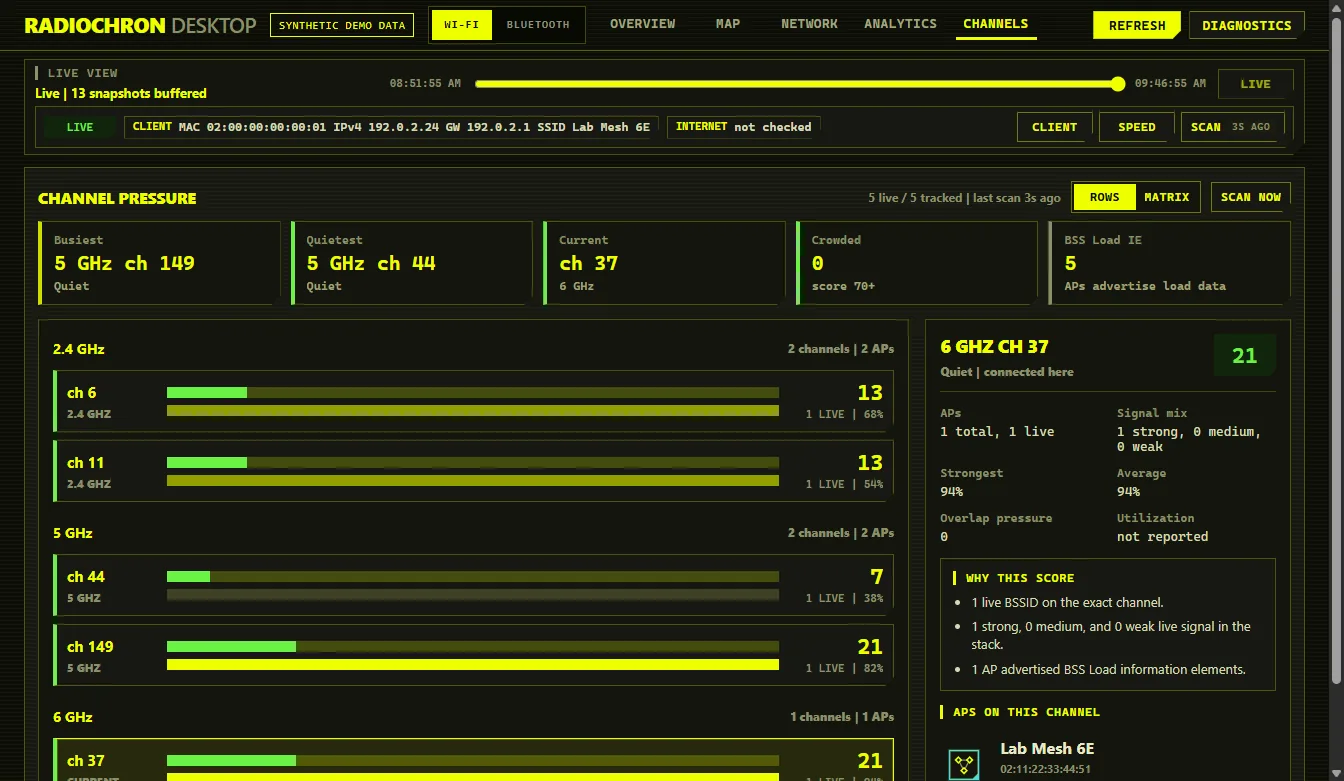Click the Quietest 5 GHz ch 44 card
Image resolution: width=1344 pixels, height=781 pixels.
tap(412, 263)
